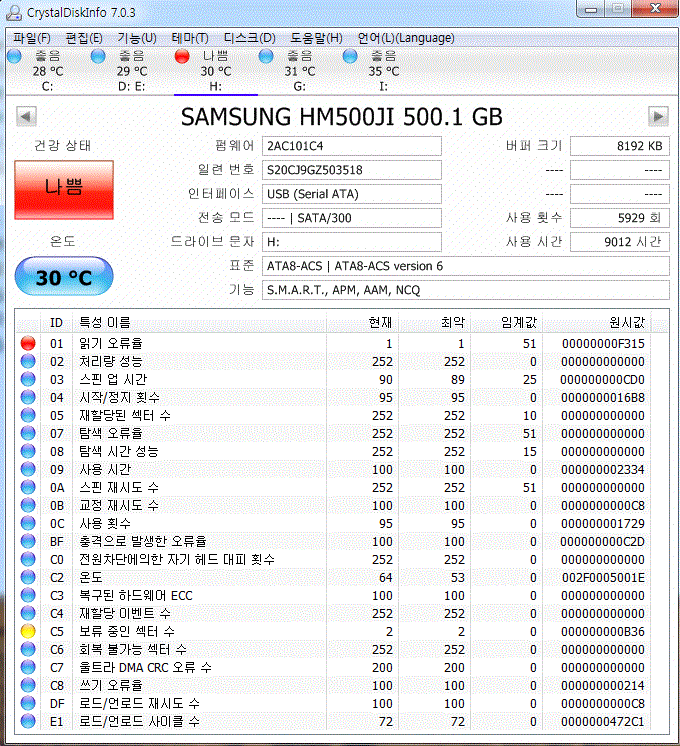Select attribute name 읽기 오류율
Screen dimensions: 680x746
coord(110,343)
